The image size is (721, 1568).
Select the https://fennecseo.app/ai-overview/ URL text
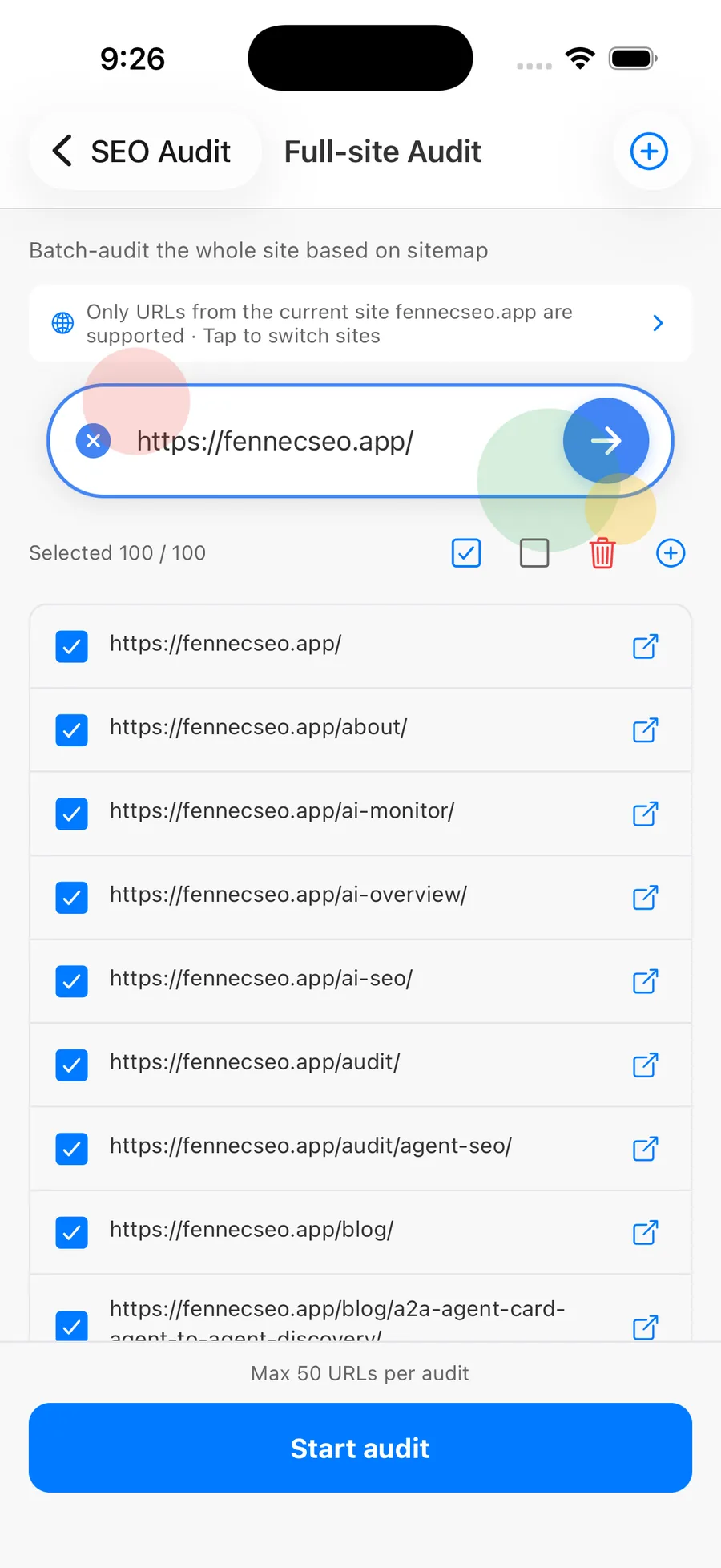(288, 895)
